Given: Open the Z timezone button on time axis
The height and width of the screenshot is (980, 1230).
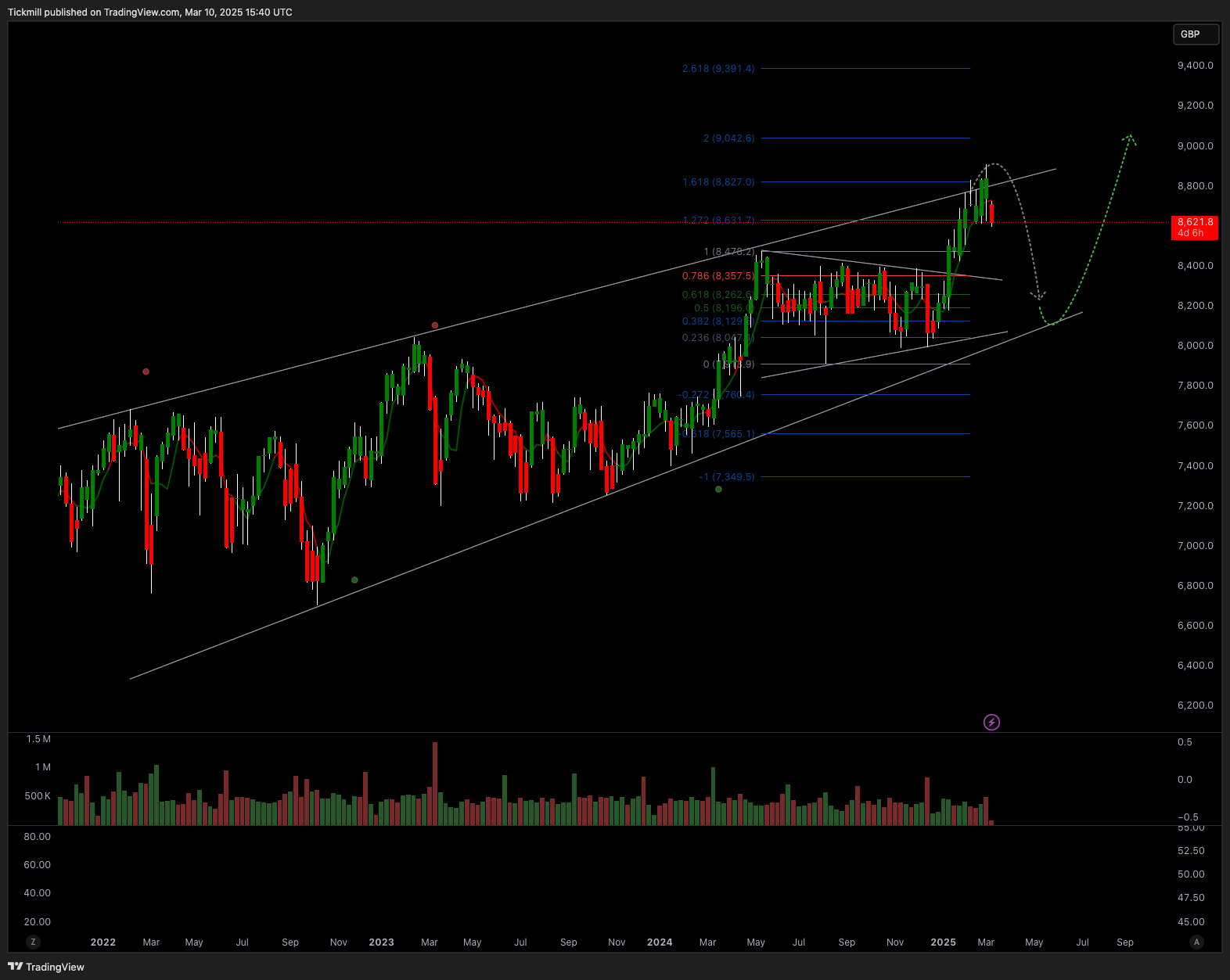Looking at the screenshot, I should pos(33,942).
